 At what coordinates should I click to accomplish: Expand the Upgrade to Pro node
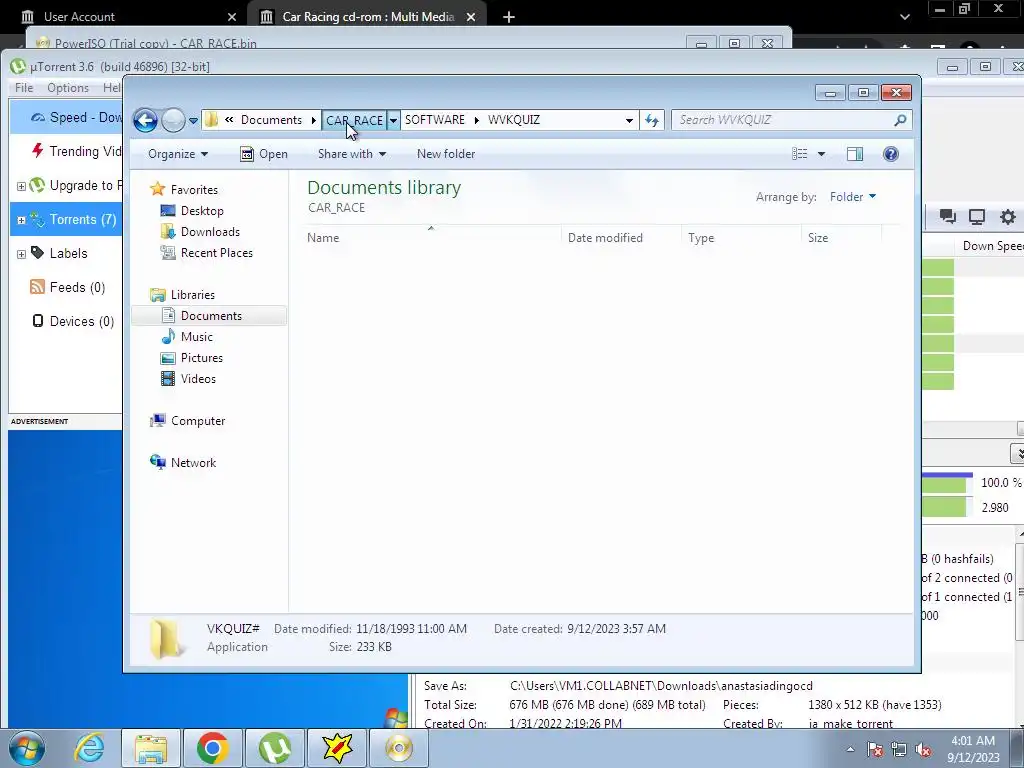[21, 186]
